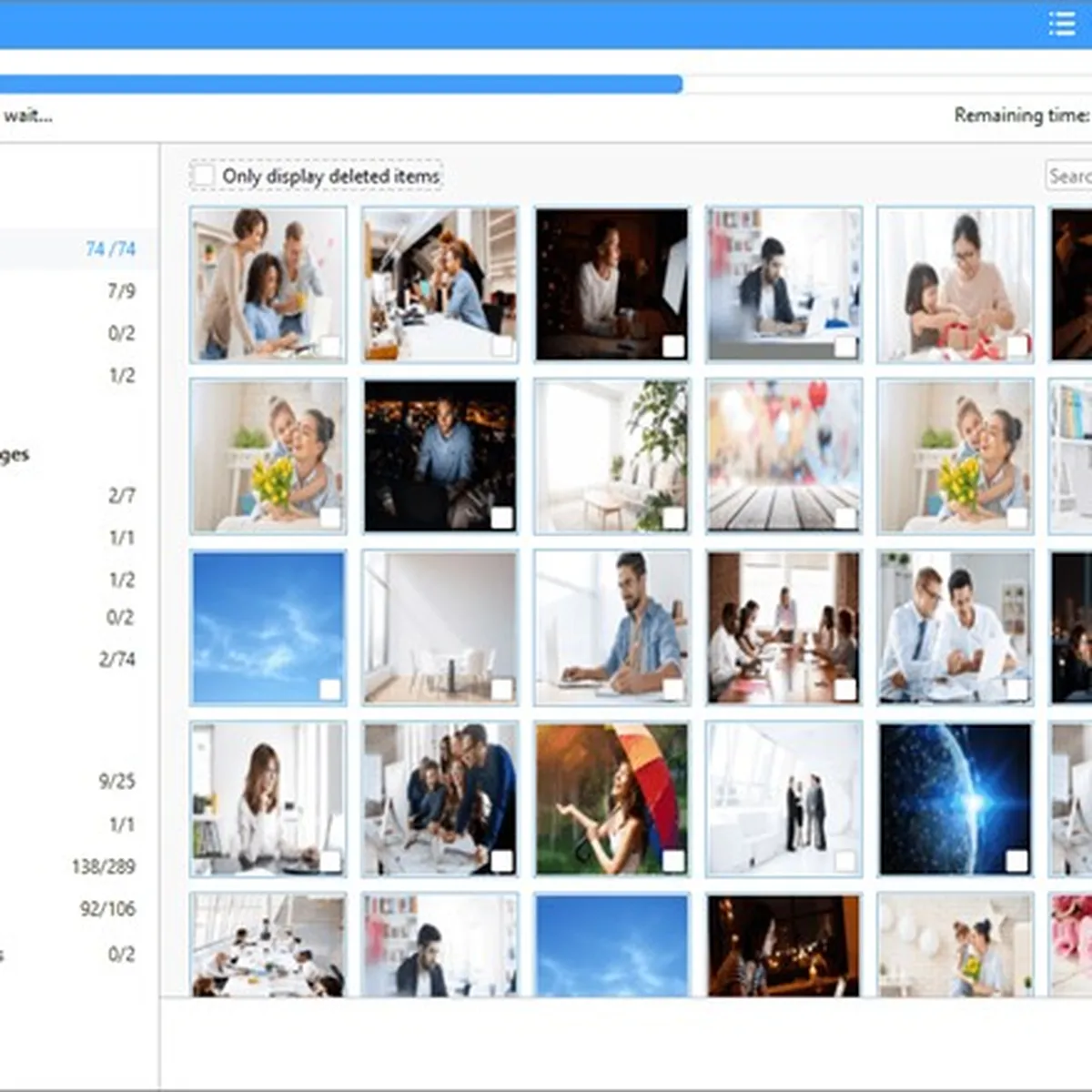Open the two businessmen standing in hall thumbnail
This screenshot has width=1092, height=1092.
pyautogui.click(x=784, y=799)
